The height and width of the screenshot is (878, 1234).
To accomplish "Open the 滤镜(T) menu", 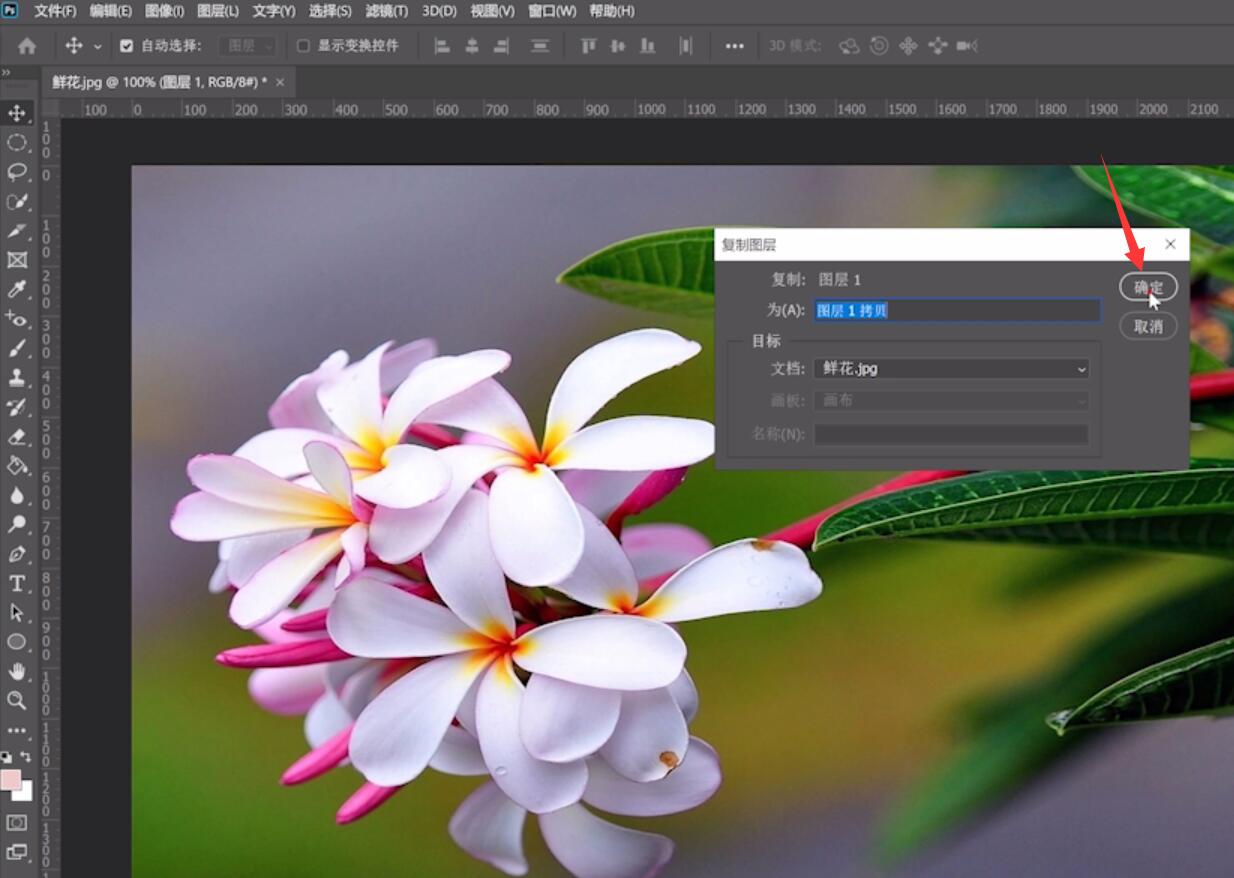I will tap(386, 11).
